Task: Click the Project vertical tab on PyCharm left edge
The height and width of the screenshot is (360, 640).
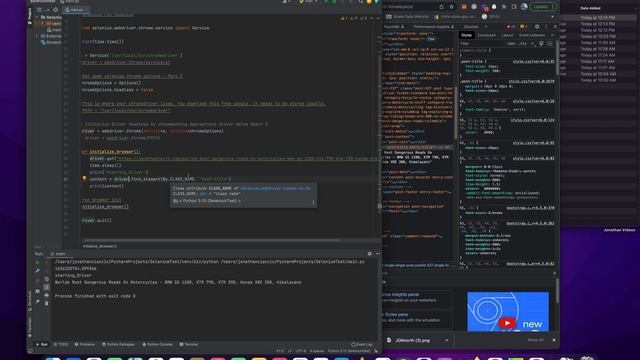Action: coord(29,15)
